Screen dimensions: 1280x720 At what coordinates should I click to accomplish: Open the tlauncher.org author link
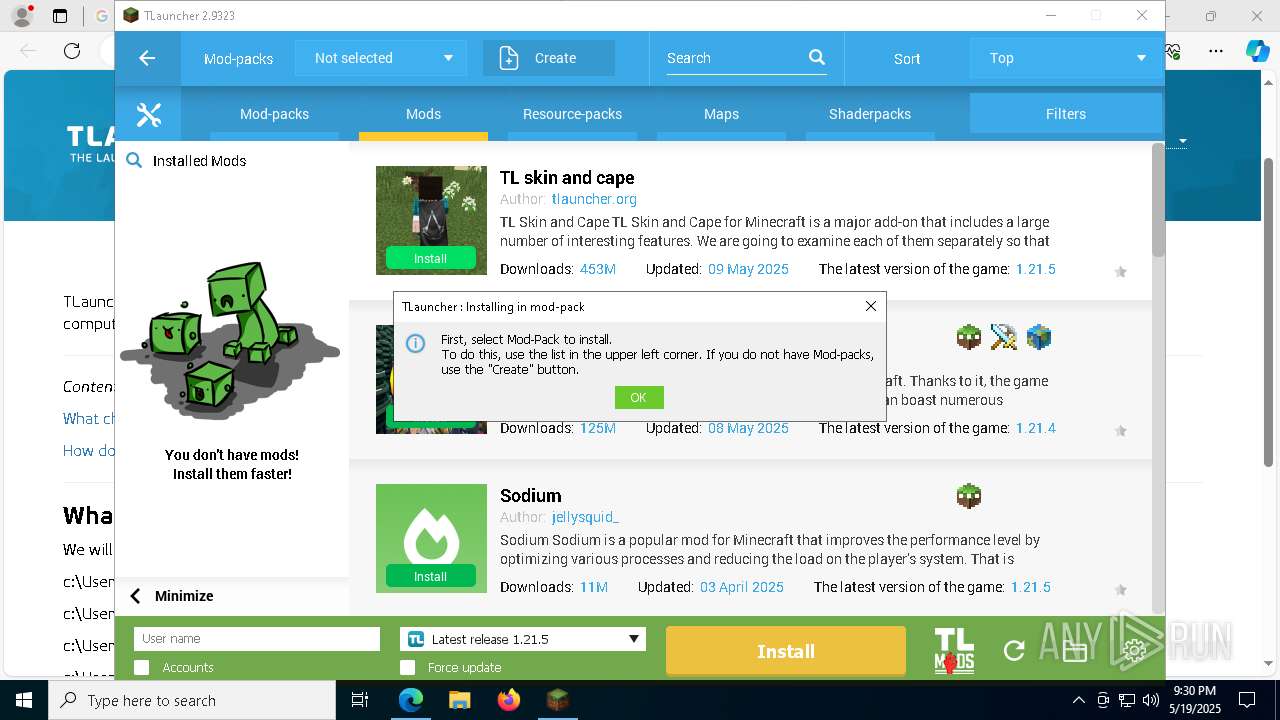[594, 199]
